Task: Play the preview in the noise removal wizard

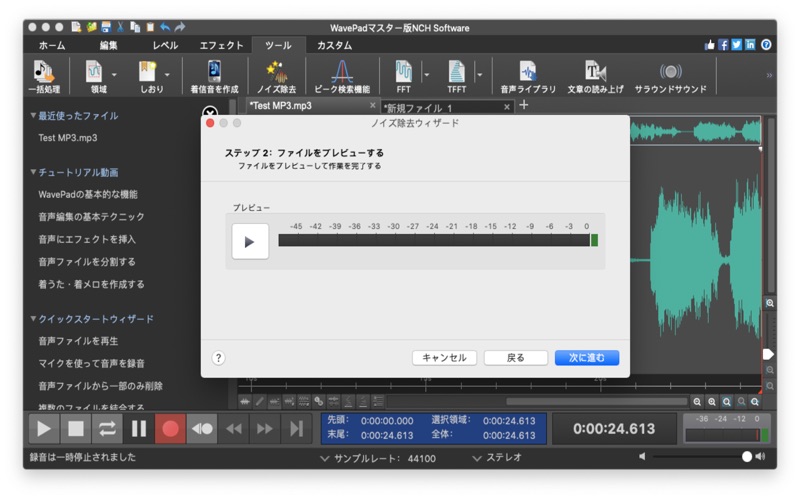Action: [x=250, y=241]
